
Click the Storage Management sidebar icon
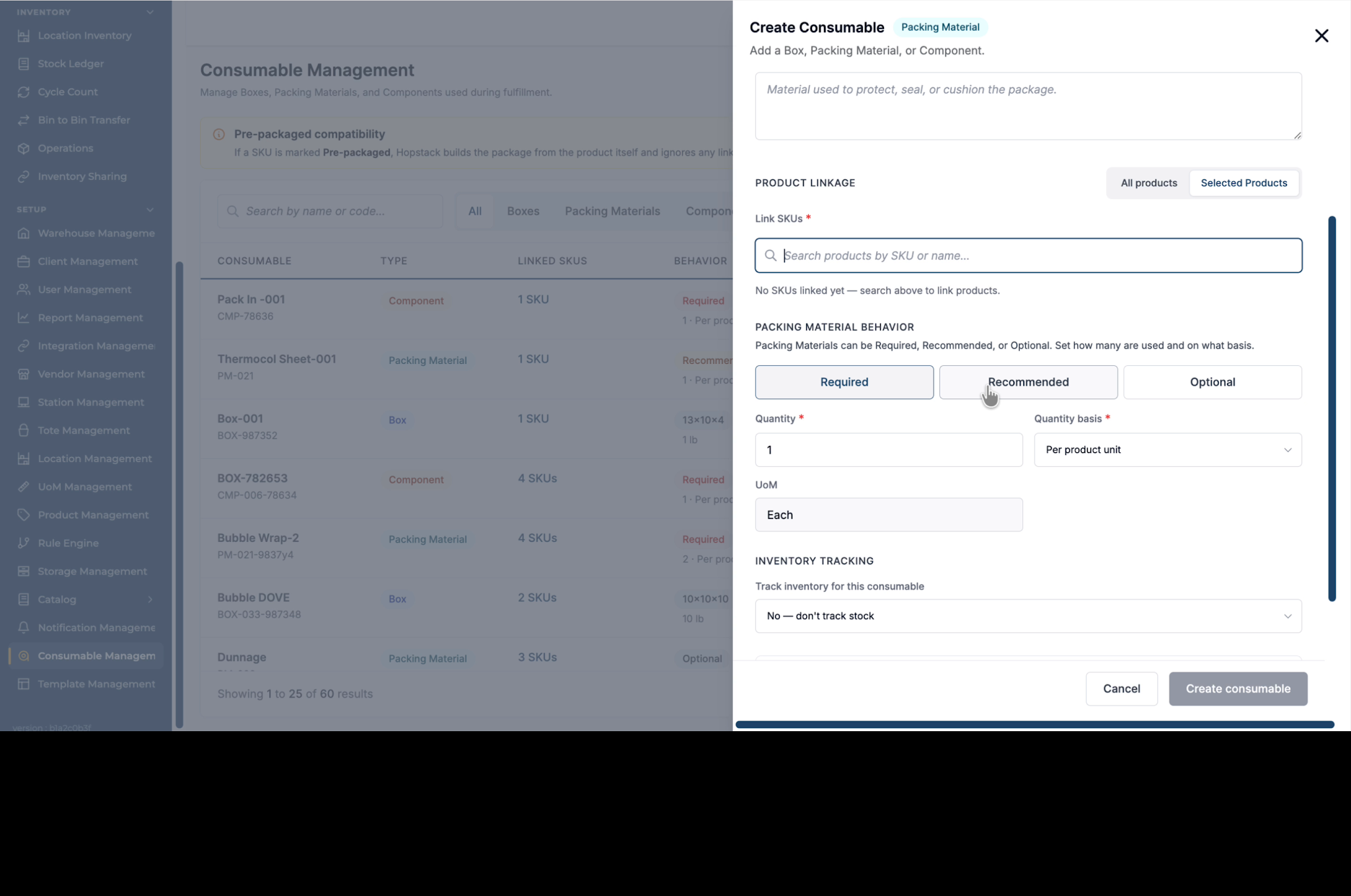24,572
